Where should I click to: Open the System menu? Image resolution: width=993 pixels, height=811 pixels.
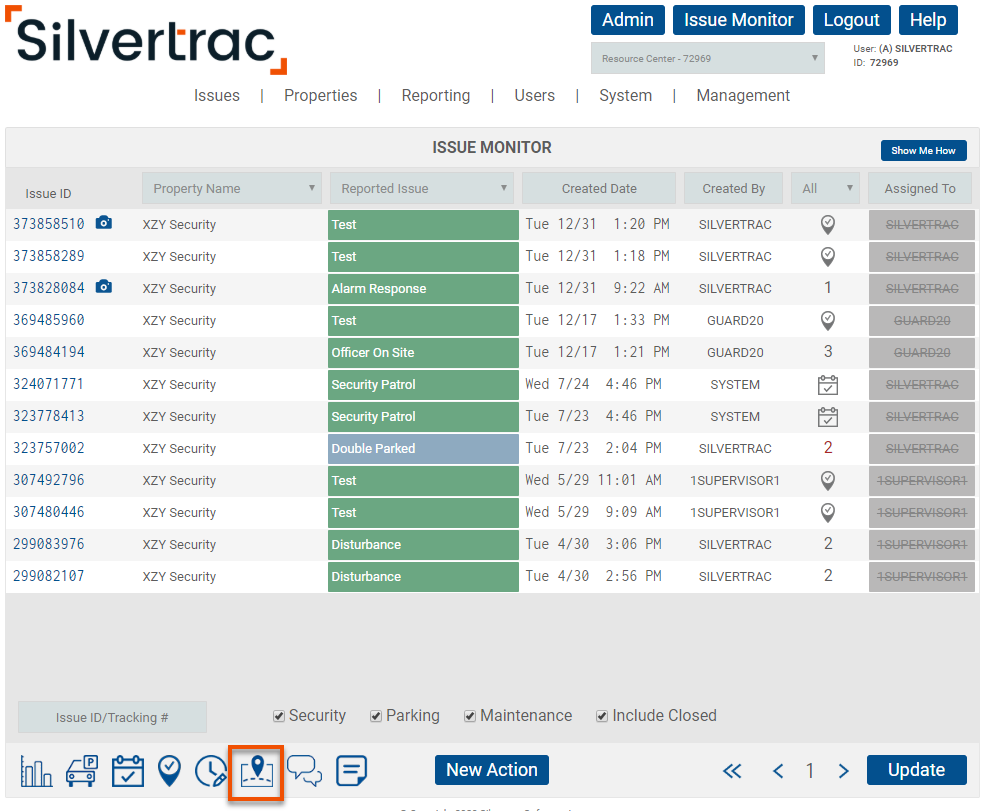point(626,96)
